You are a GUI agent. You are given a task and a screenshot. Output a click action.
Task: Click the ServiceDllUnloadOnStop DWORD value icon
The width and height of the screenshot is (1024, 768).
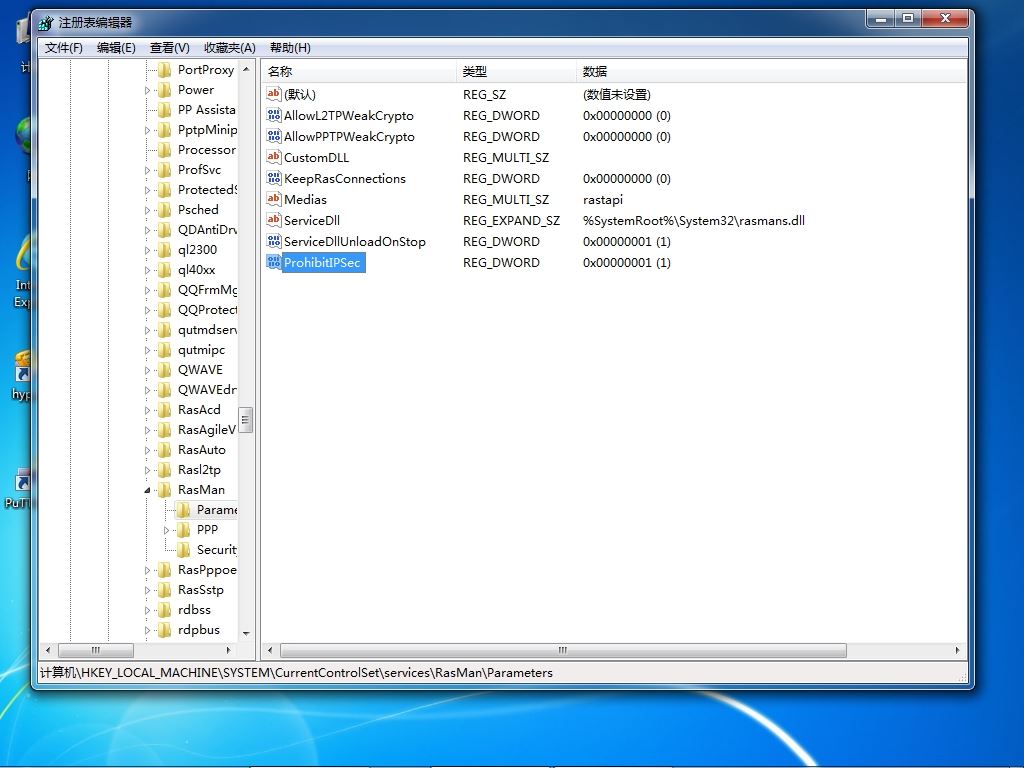274,241
